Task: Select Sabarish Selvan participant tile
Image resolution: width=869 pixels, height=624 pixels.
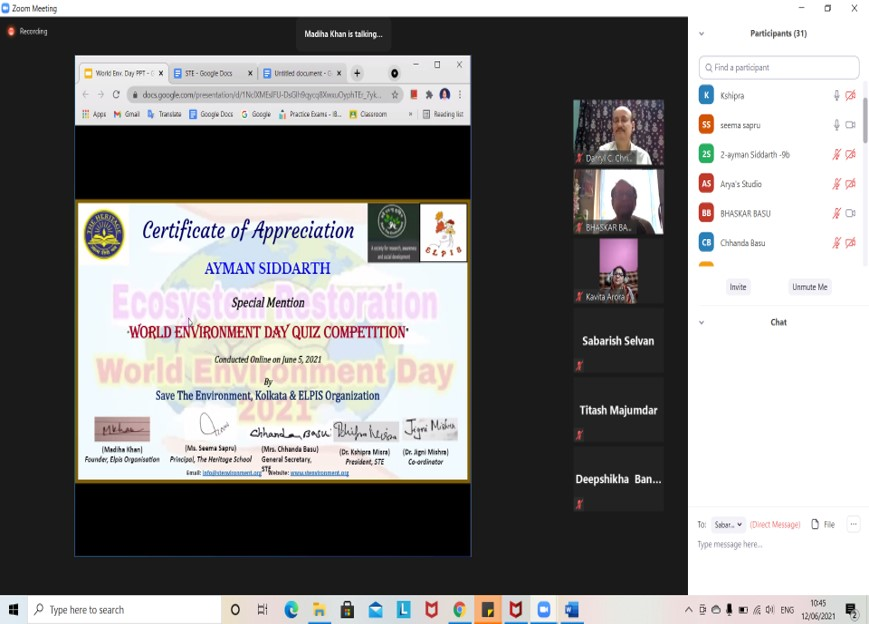Action: 618,340
